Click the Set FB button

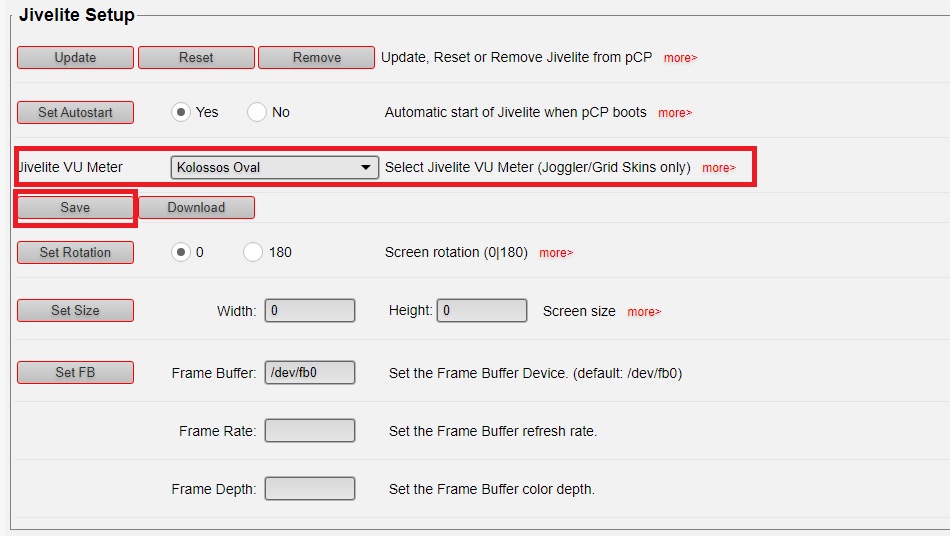click(75, 372)
